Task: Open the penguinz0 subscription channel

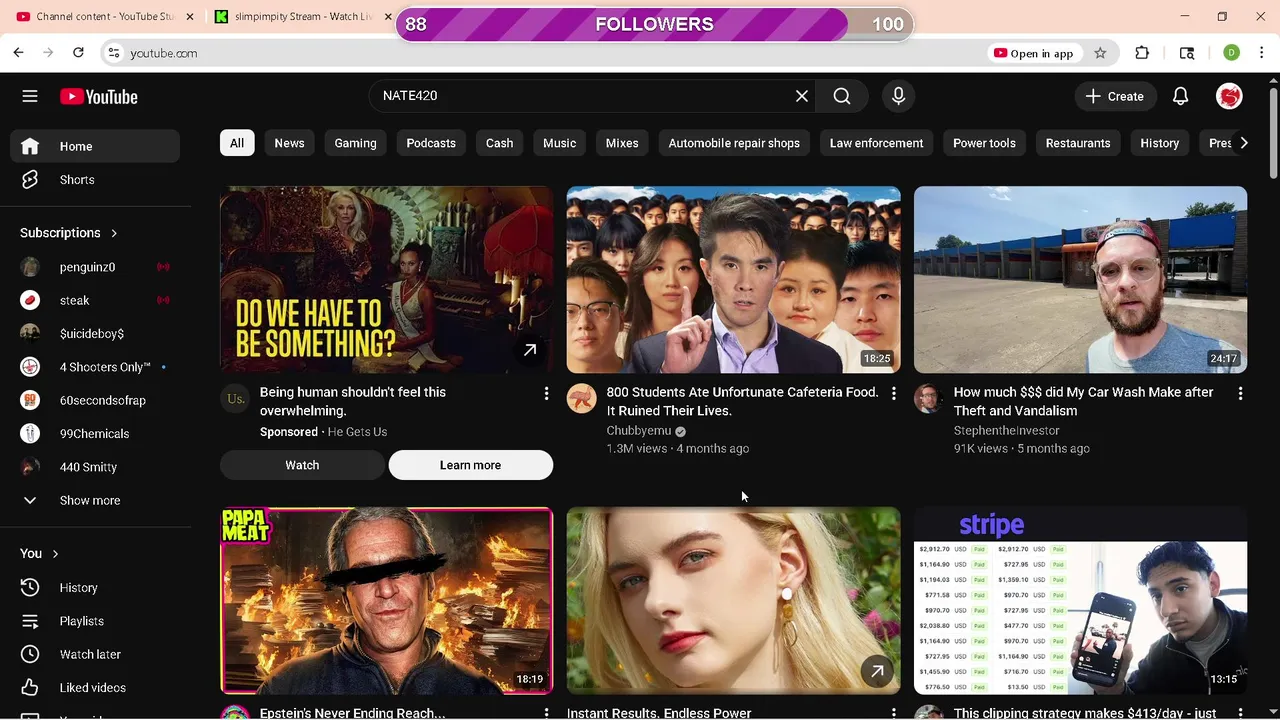Action: [95, 267]
